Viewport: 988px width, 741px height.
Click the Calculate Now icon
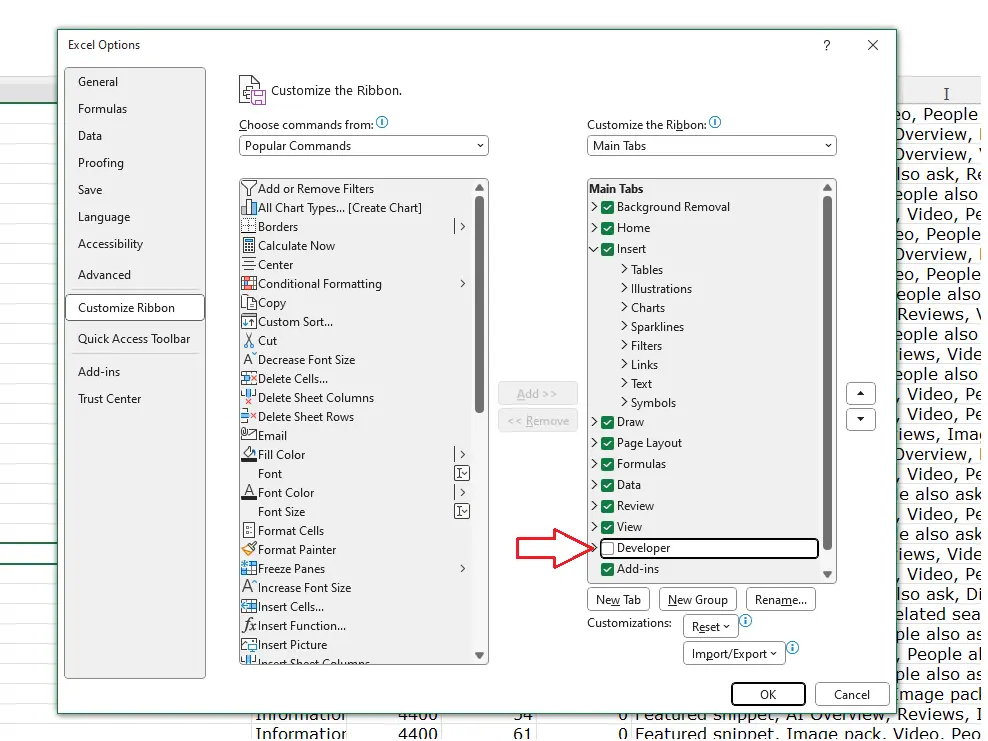[x=250, y=246]
